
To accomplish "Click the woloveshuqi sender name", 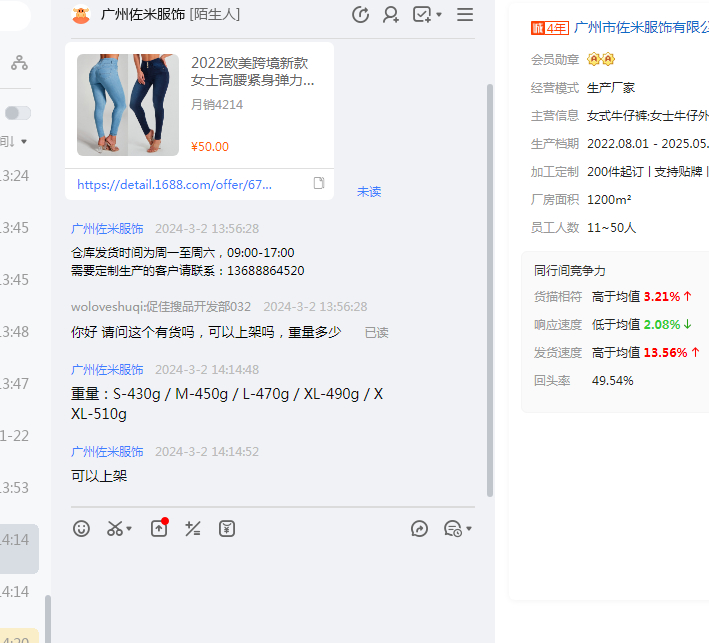I will pyautogui.click(x=161, y=307).
